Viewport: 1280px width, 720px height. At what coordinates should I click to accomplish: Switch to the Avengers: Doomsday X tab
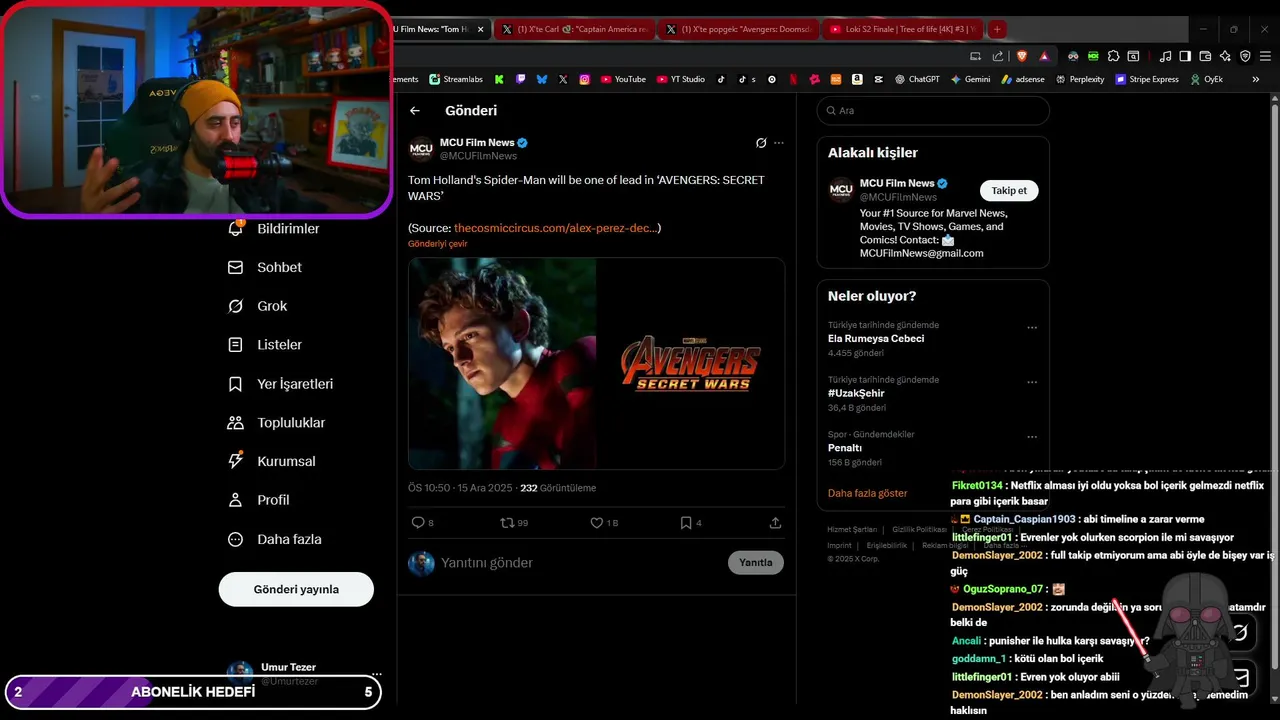point(737,29)
